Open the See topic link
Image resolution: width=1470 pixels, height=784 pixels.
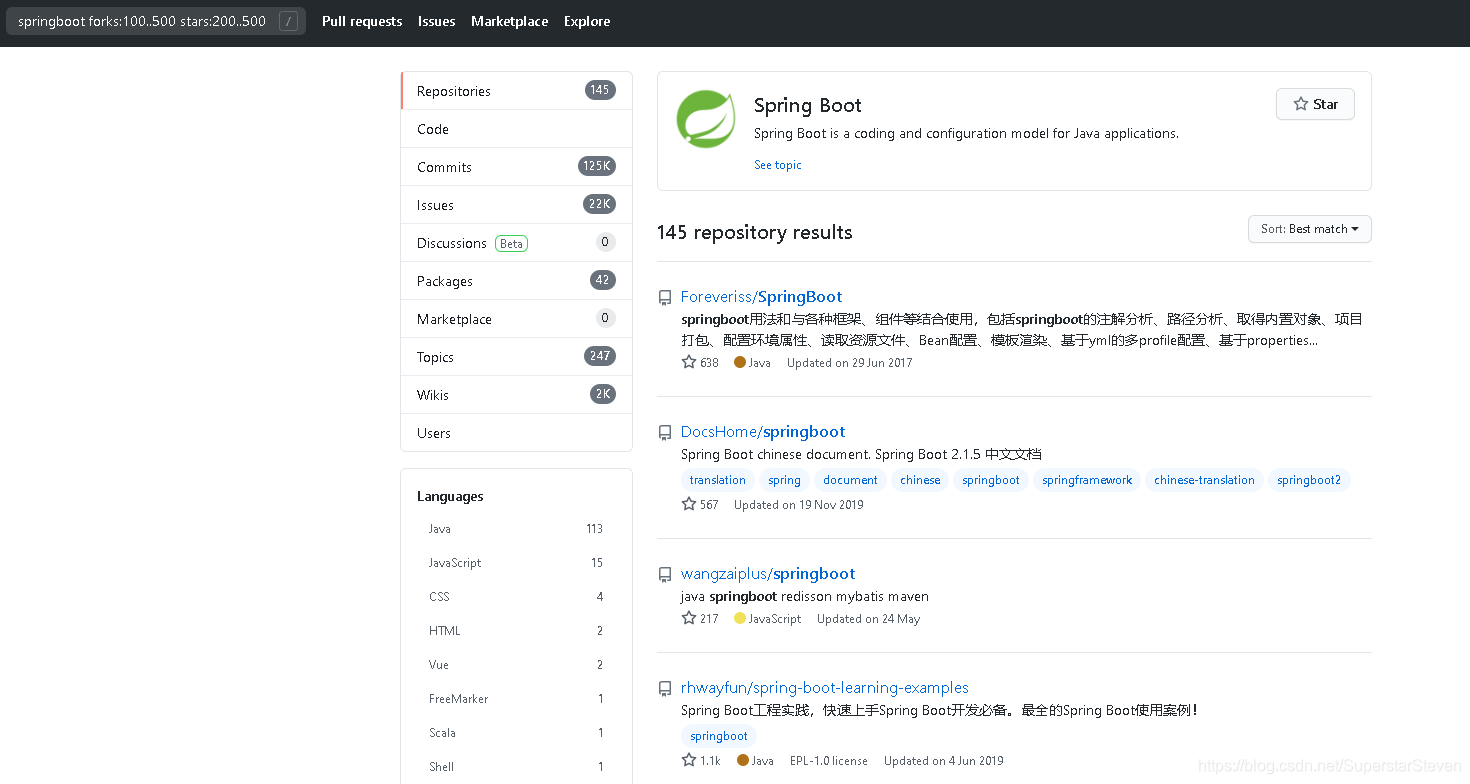pyautogui.click(x=778, y=165)
